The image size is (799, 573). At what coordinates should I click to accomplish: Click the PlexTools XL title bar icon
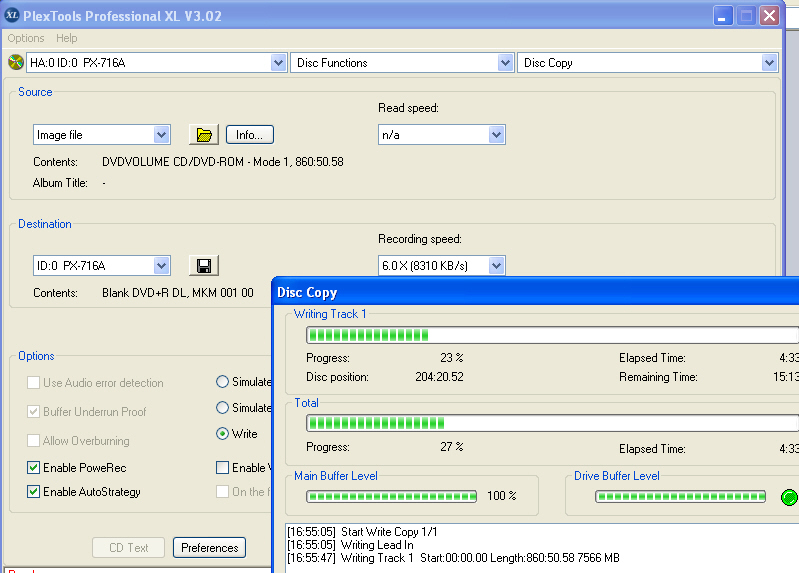[12, 15]
